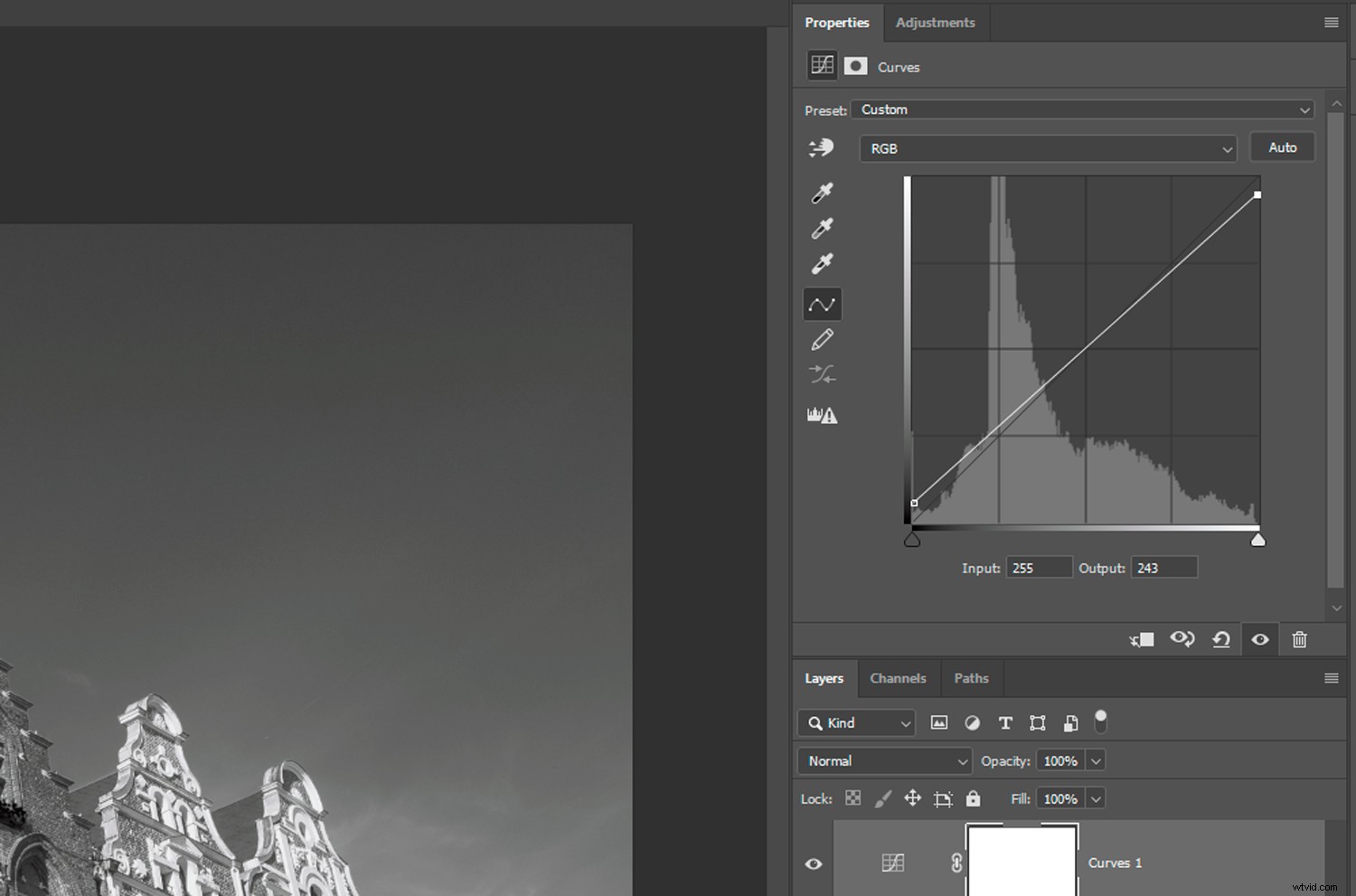1356x896 pixels.
Task: Switch to drawing the curve with pencil
Action: point(822,338)
